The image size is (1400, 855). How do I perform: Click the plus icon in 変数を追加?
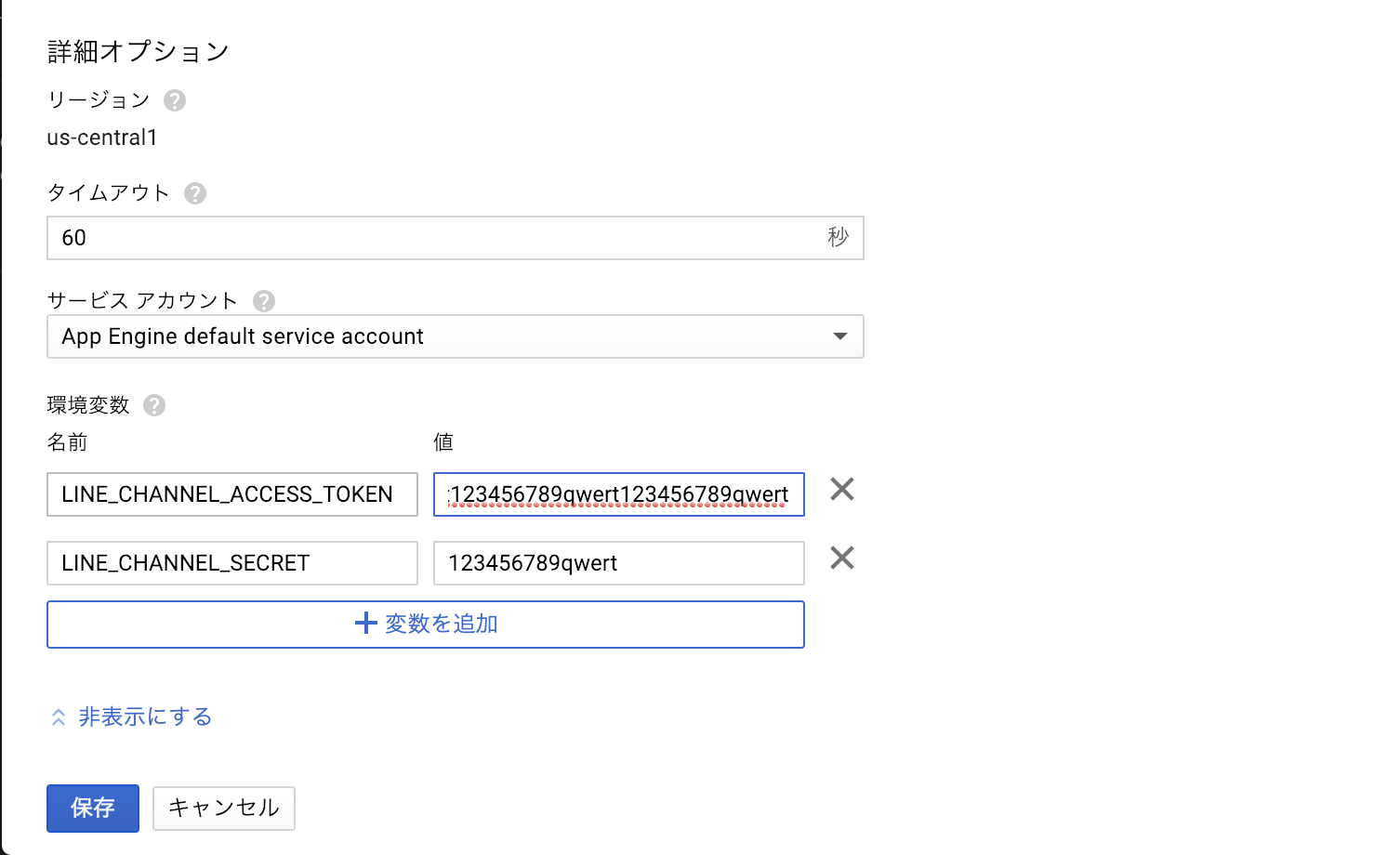click(366, 624)
